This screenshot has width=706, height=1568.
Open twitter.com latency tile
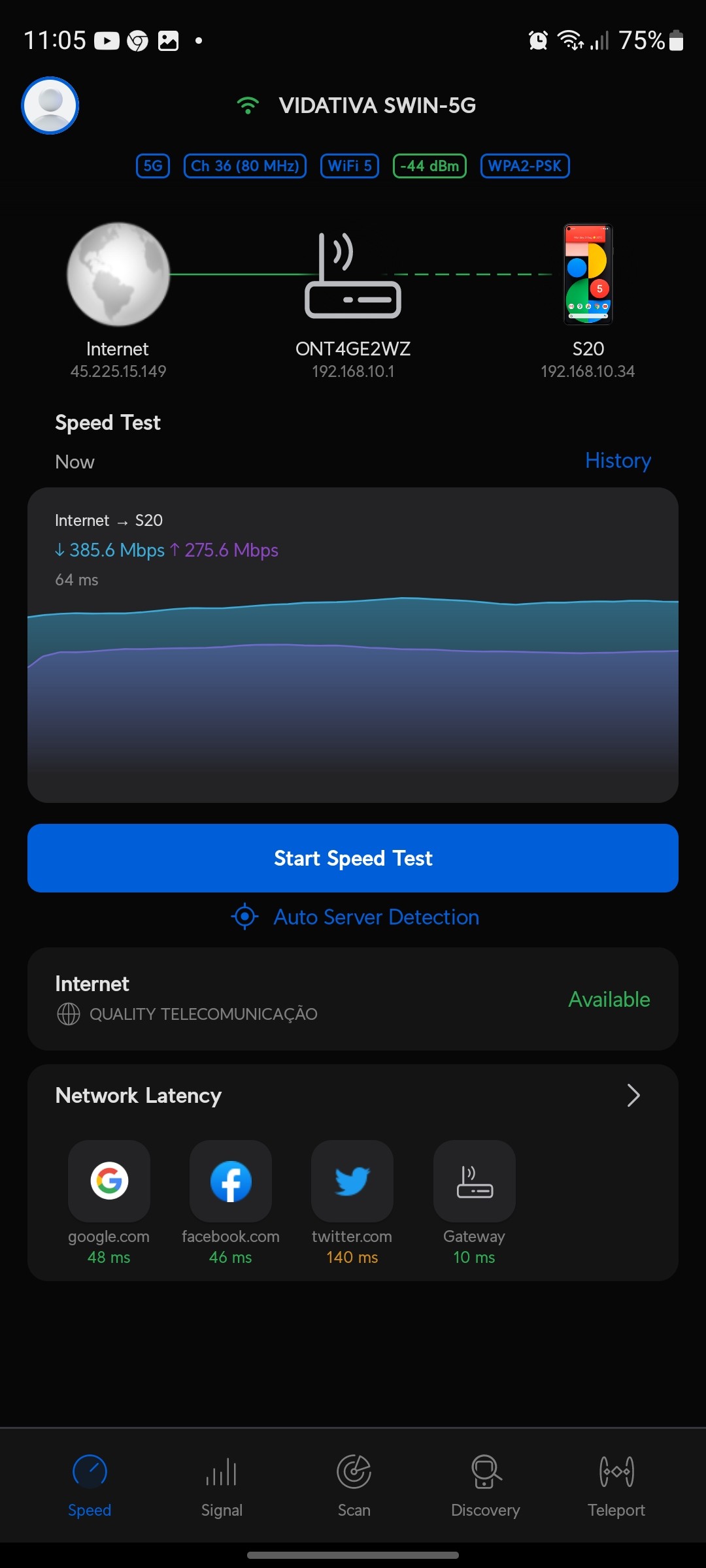(352, 1181)
